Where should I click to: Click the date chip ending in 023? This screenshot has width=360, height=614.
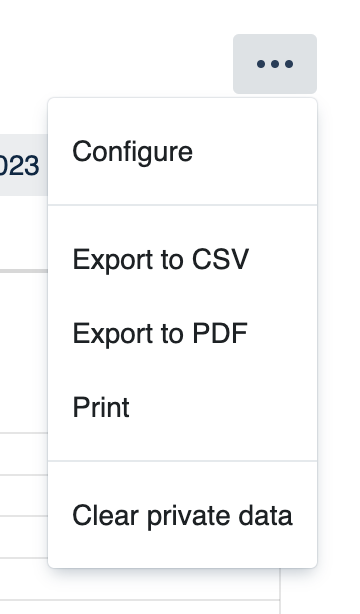click(x=22, y=165)
